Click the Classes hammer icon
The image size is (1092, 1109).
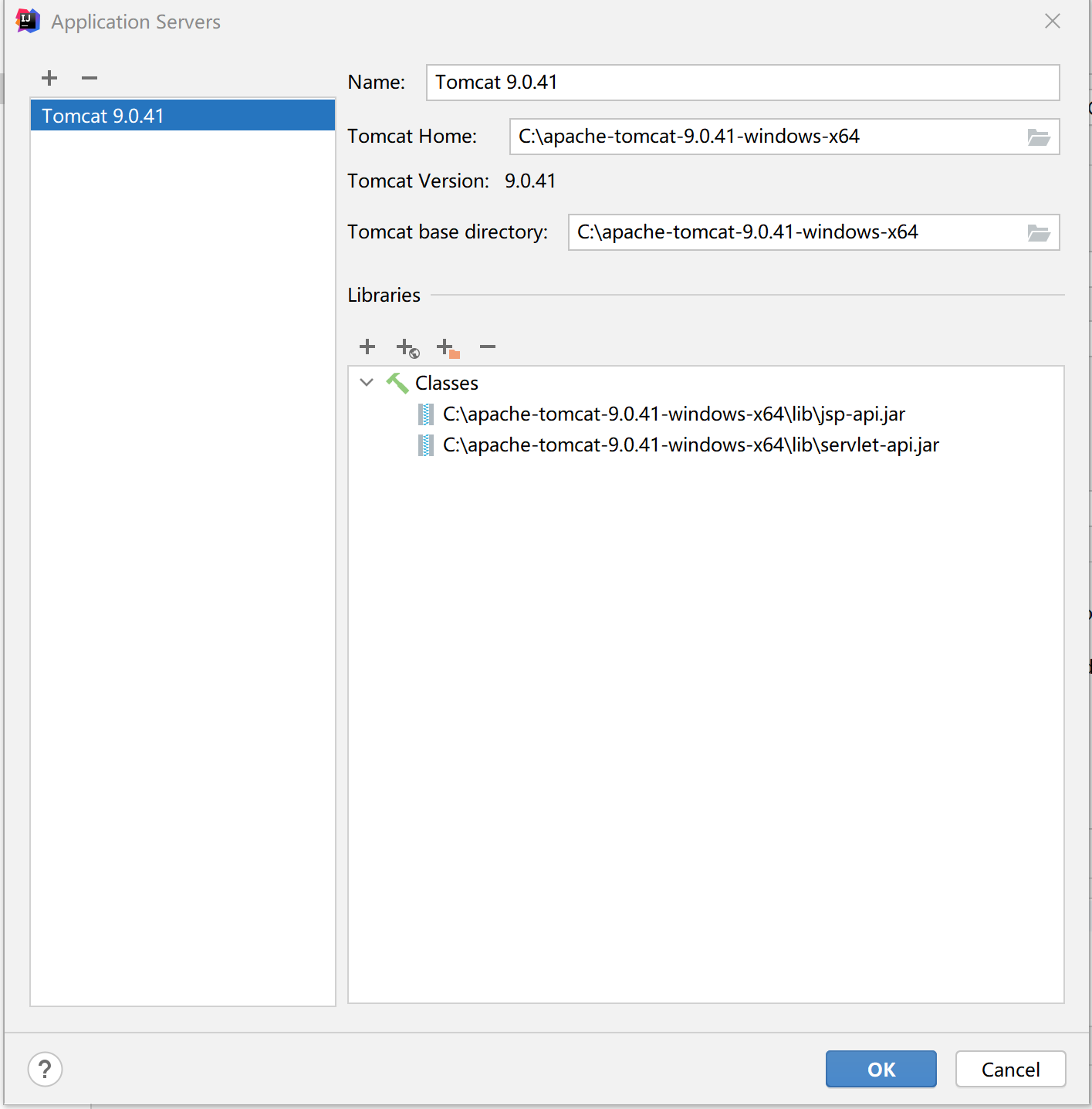point(397,383)
